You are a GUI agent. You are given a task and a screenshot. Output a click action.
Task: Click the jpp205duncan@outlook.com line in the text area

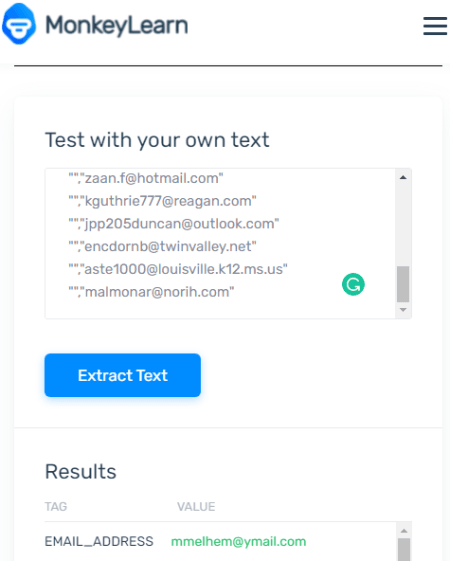174,224
